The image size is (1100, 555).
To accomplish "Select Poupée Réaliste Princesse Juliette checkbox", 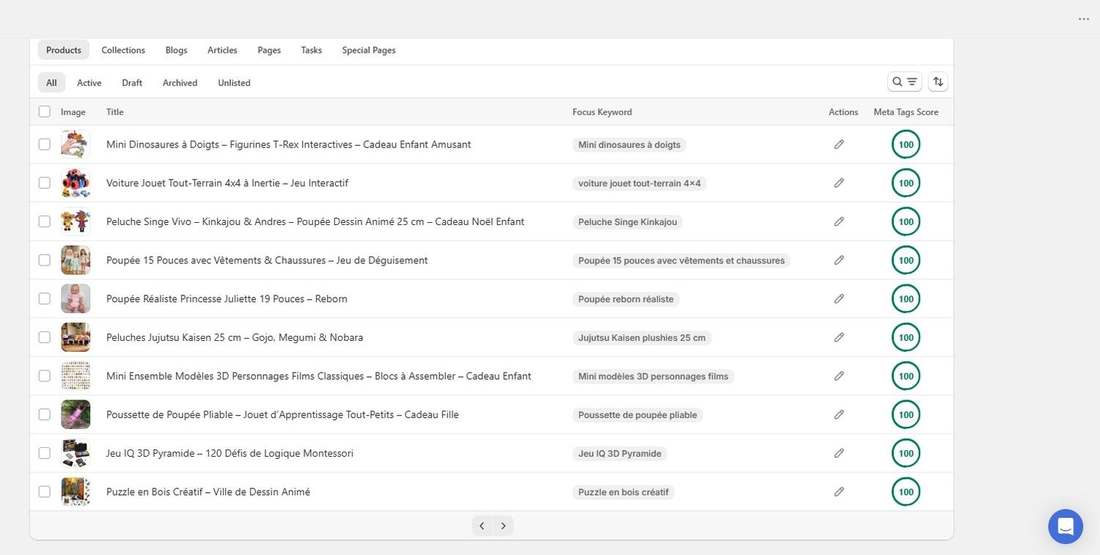I will coord(45,299).
